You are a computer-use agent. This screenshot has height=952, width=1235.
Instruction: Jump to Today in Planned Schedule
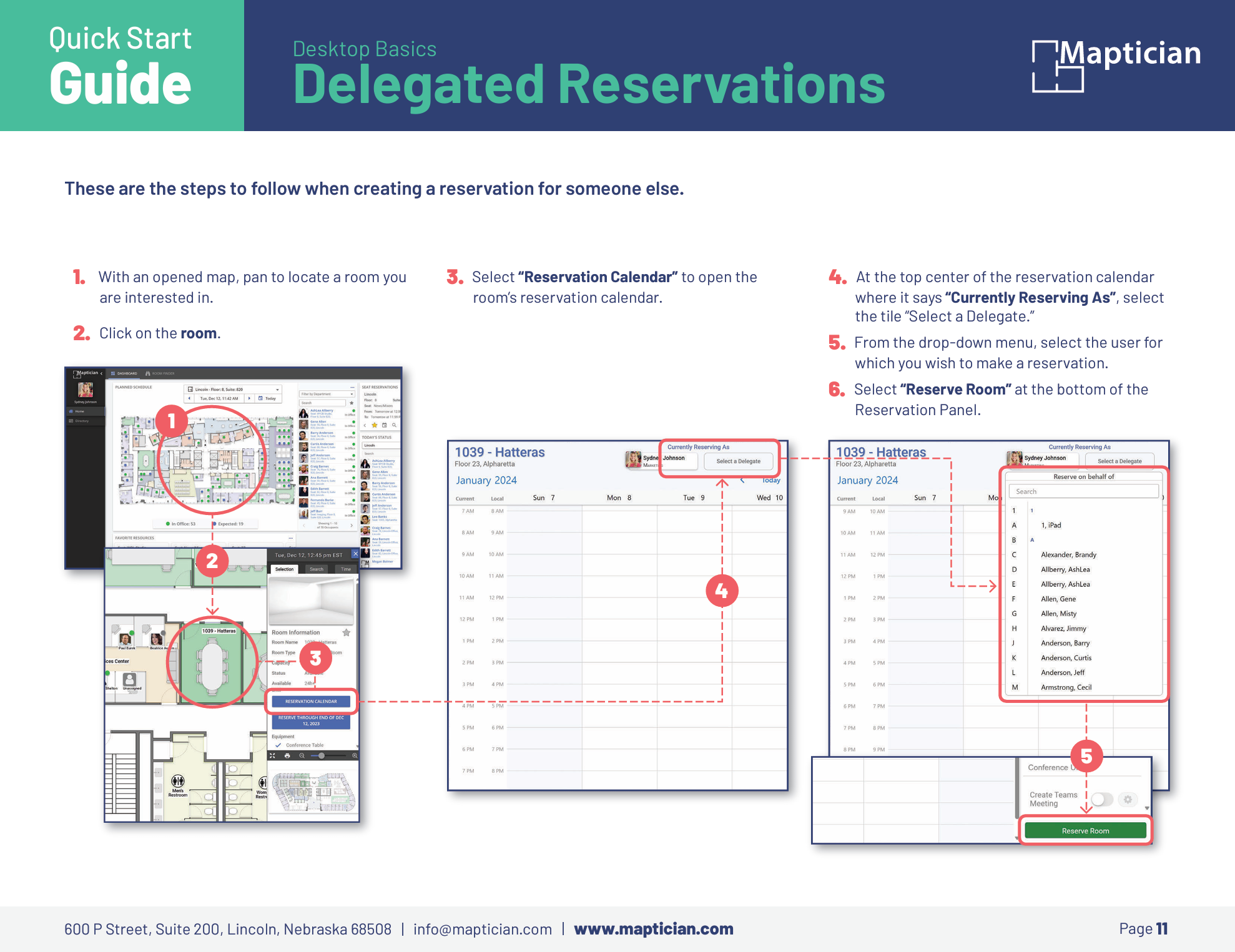click(267, 398)
